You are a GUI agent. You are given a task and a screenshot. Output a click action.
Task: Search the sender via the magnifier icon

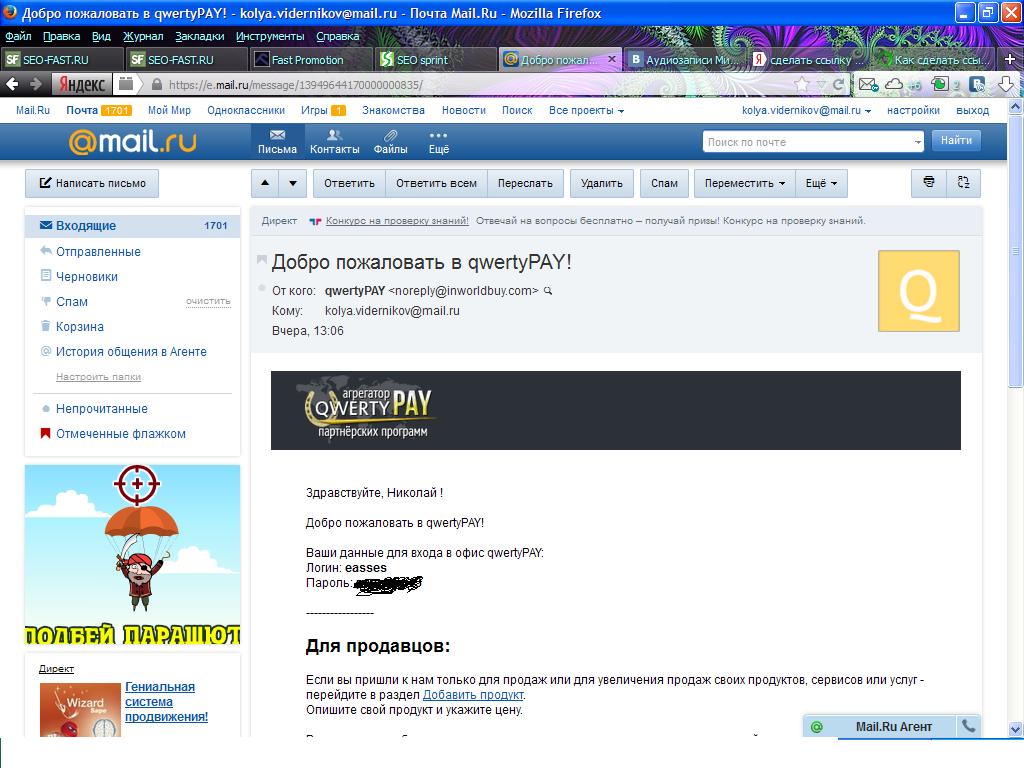coord(548,291)
